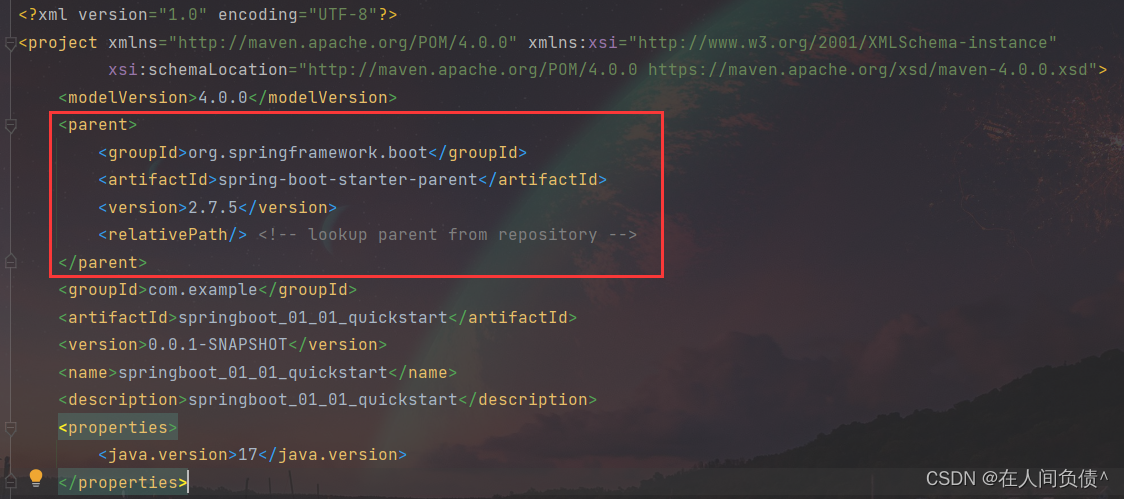Viewport: 1124px width, 499px height.
Task: Click the org.springframework.boot groupId value
Action: click(x=308, y=152)
